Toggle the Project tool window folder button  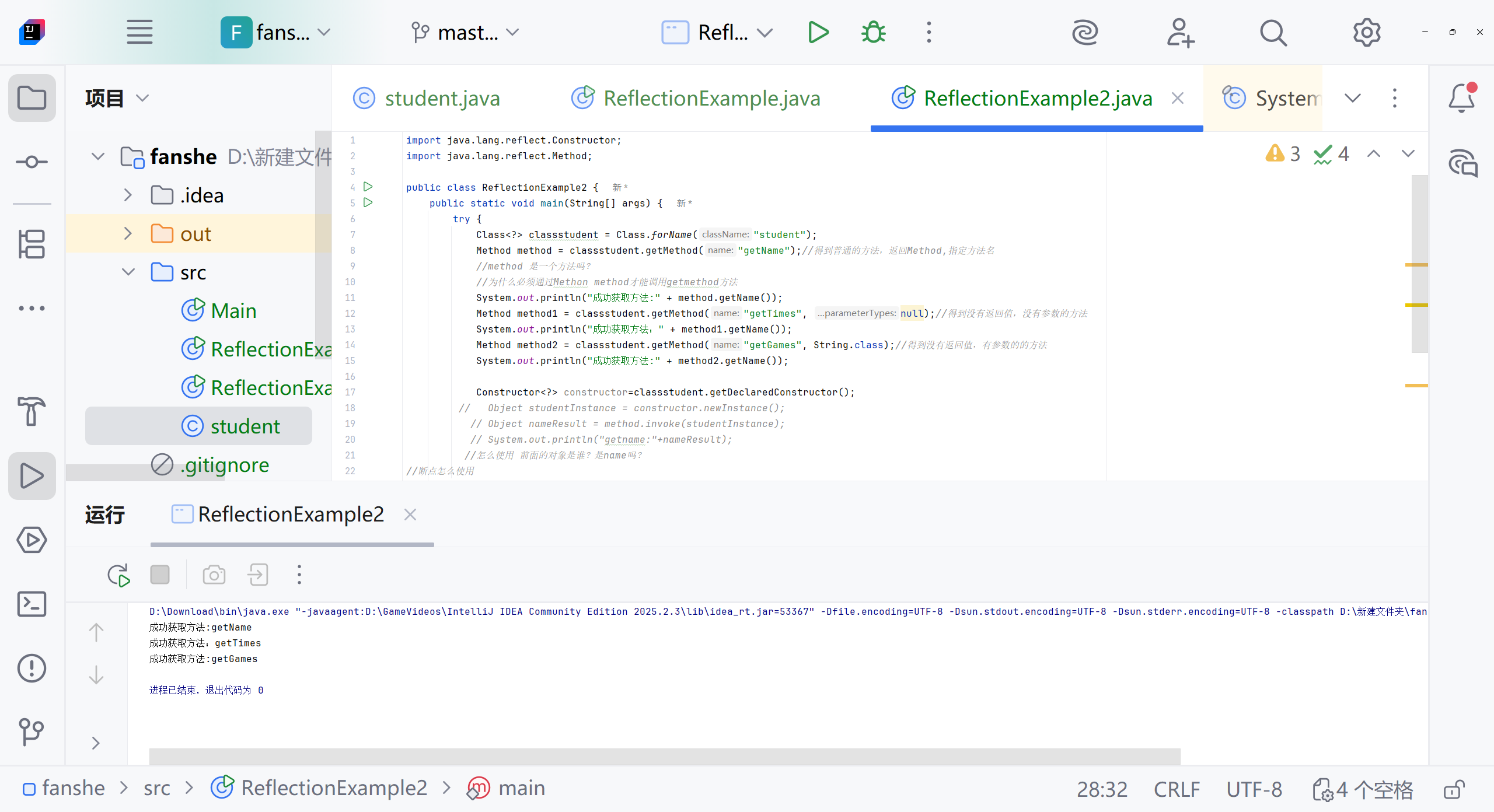pos(32,98)
